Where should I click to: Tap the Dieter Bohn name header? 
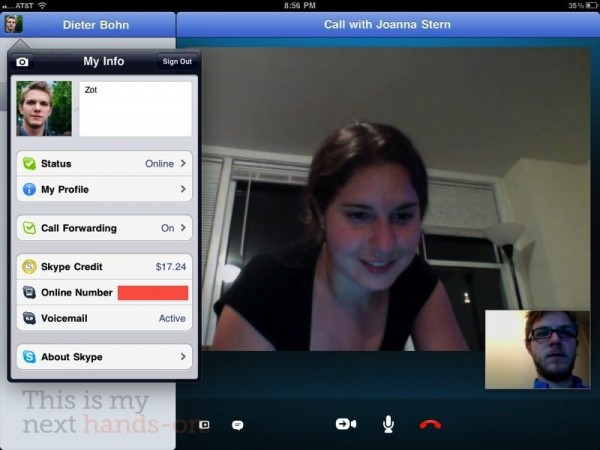click(96, 25)
